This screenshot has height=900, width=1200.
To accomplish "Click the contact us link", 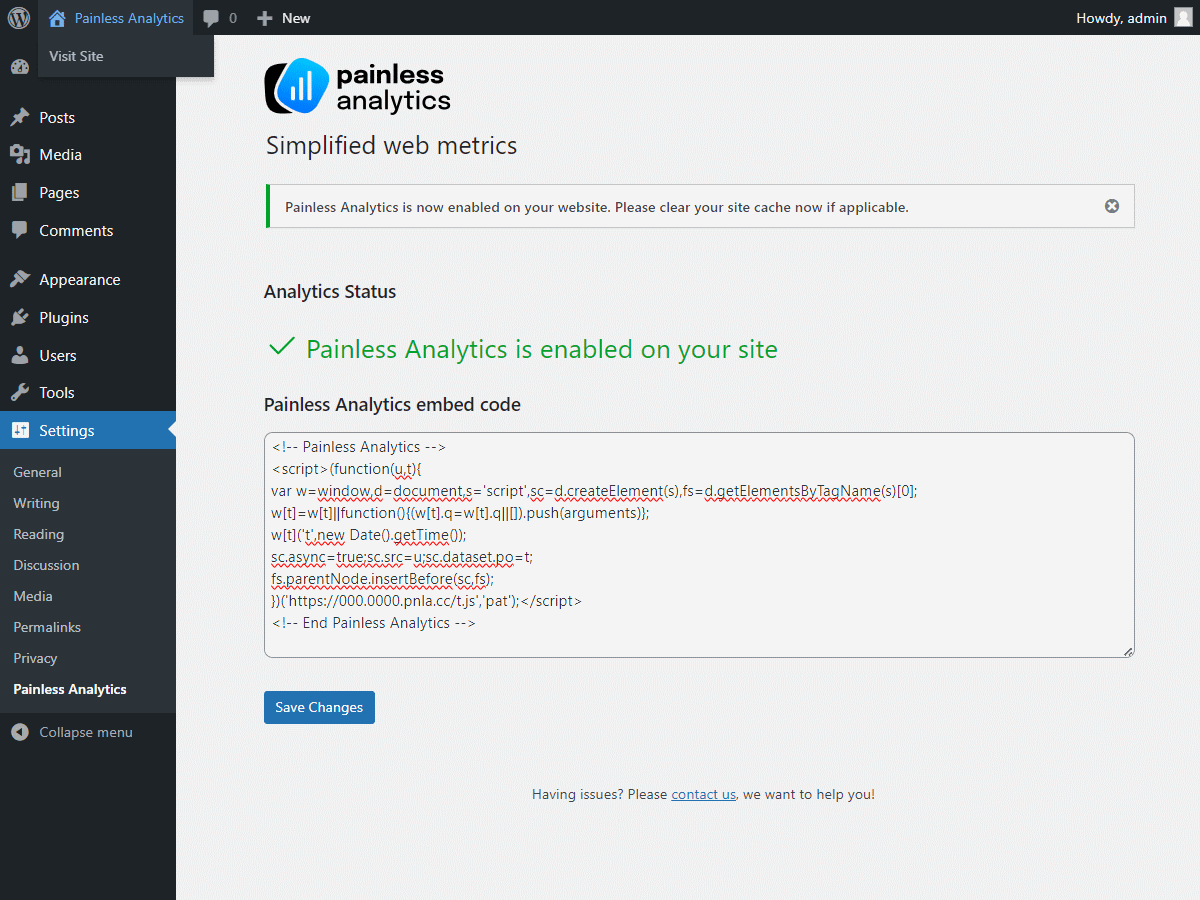I will 703,794.
